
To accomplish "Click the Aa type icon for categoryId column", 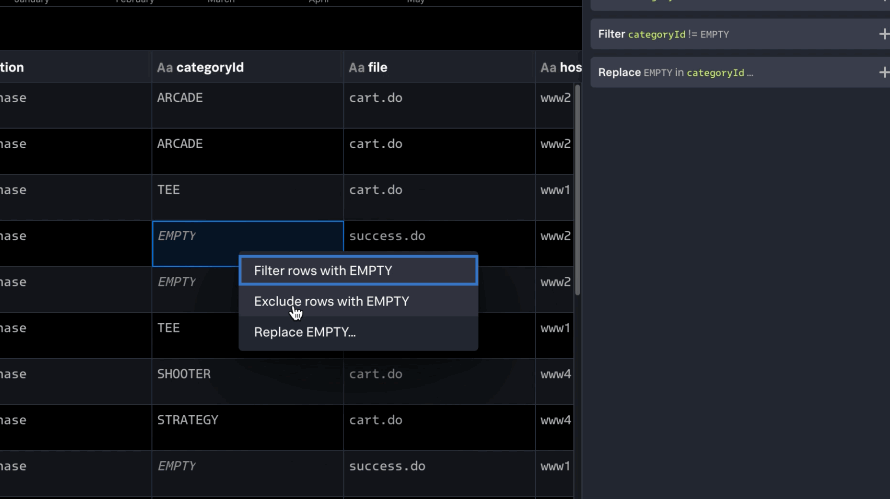I will (x=165, y=68).
